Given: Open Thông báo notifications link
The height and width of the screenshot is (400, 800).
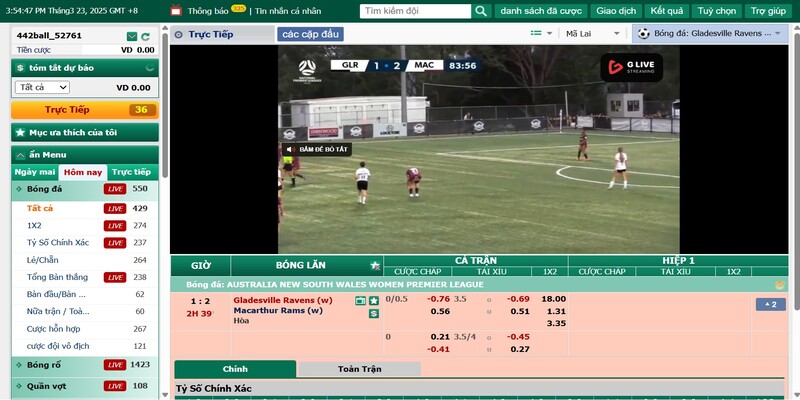Looking at the screenshot, I should (x=208, y=11).
